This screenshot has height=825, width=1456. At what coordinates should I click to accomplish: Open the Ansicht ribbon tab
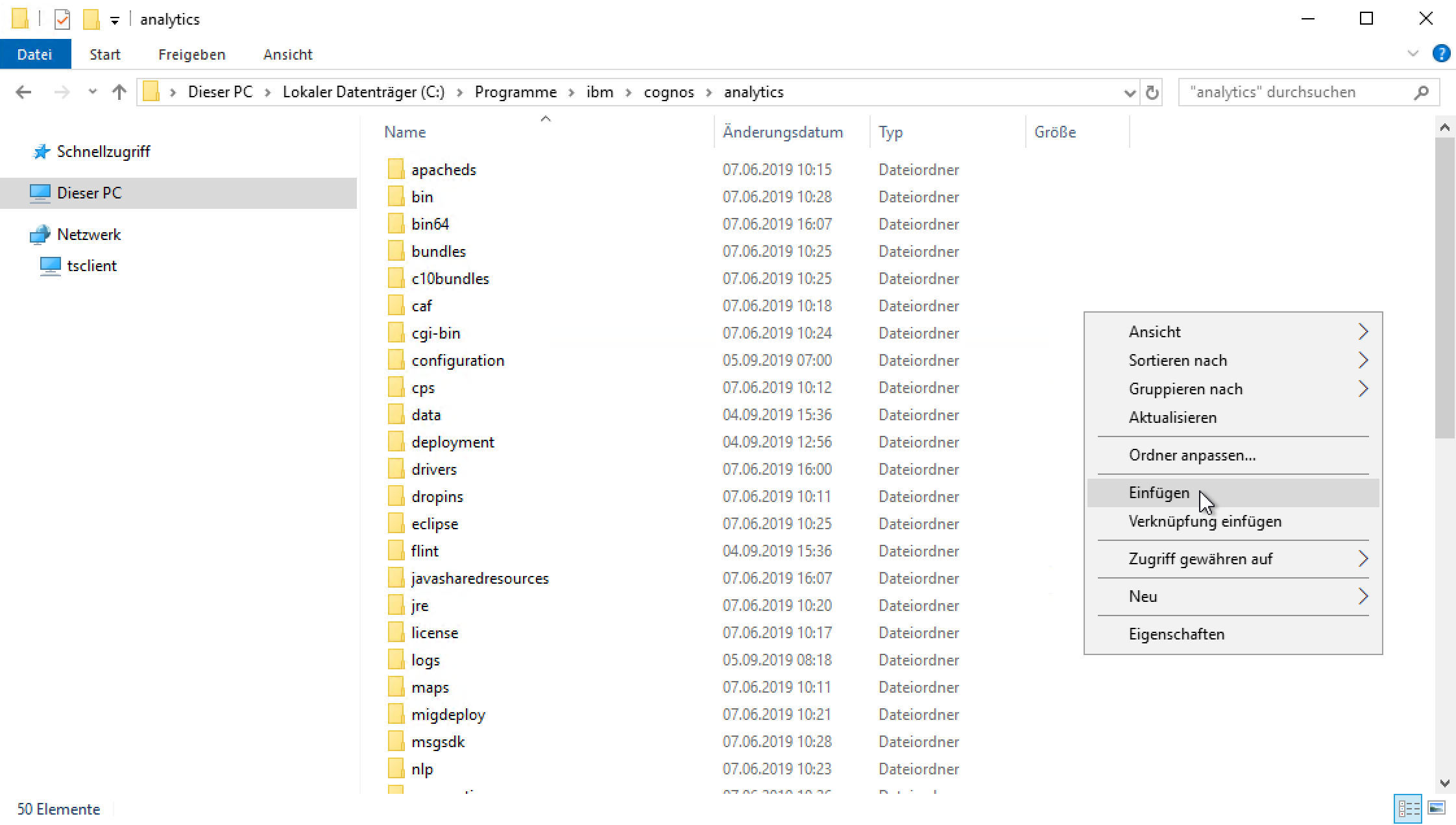click(287, 54)
